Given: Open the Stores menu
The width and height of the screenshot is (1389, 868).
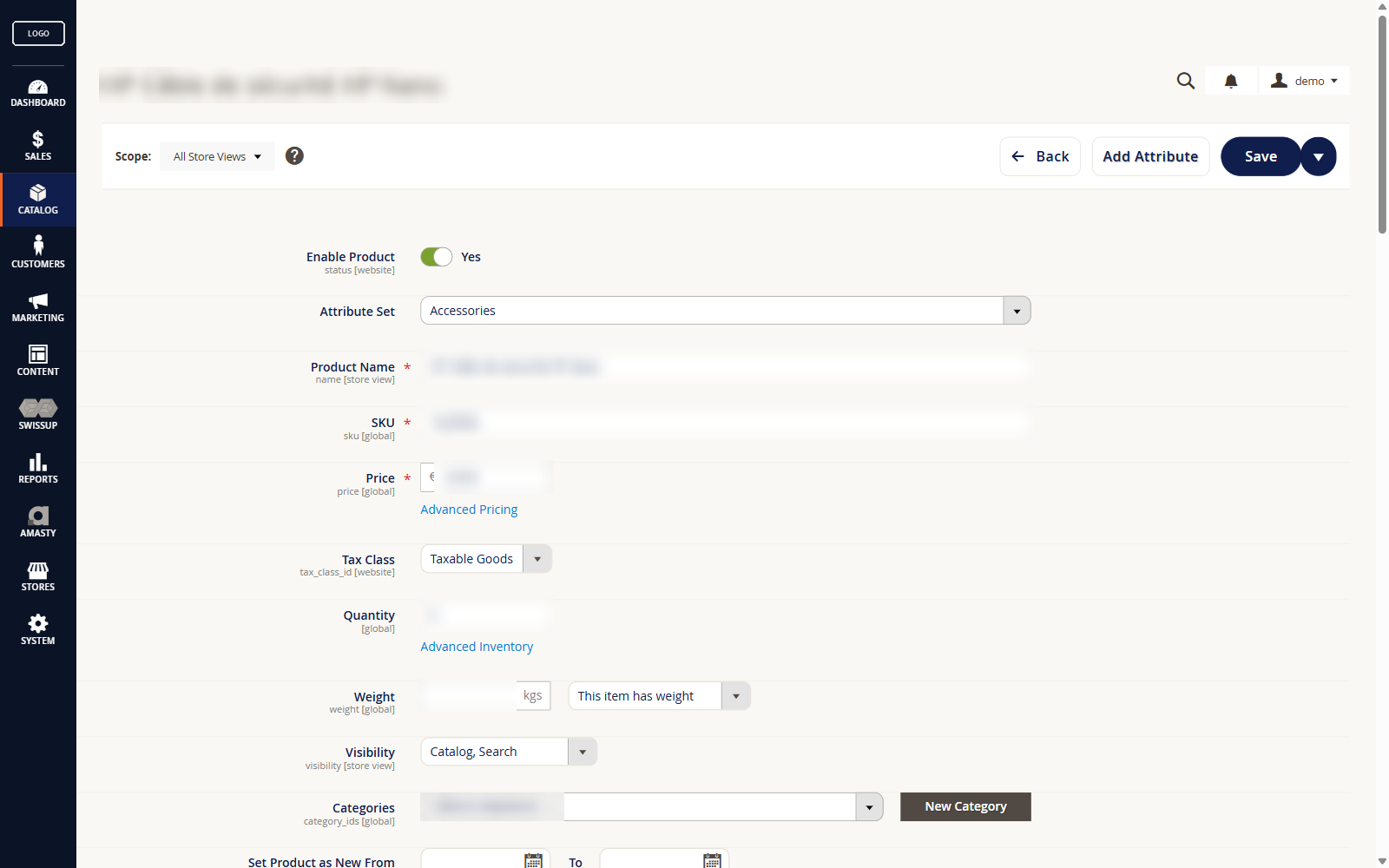Looking at the screenshot, I should click(38, 576).
